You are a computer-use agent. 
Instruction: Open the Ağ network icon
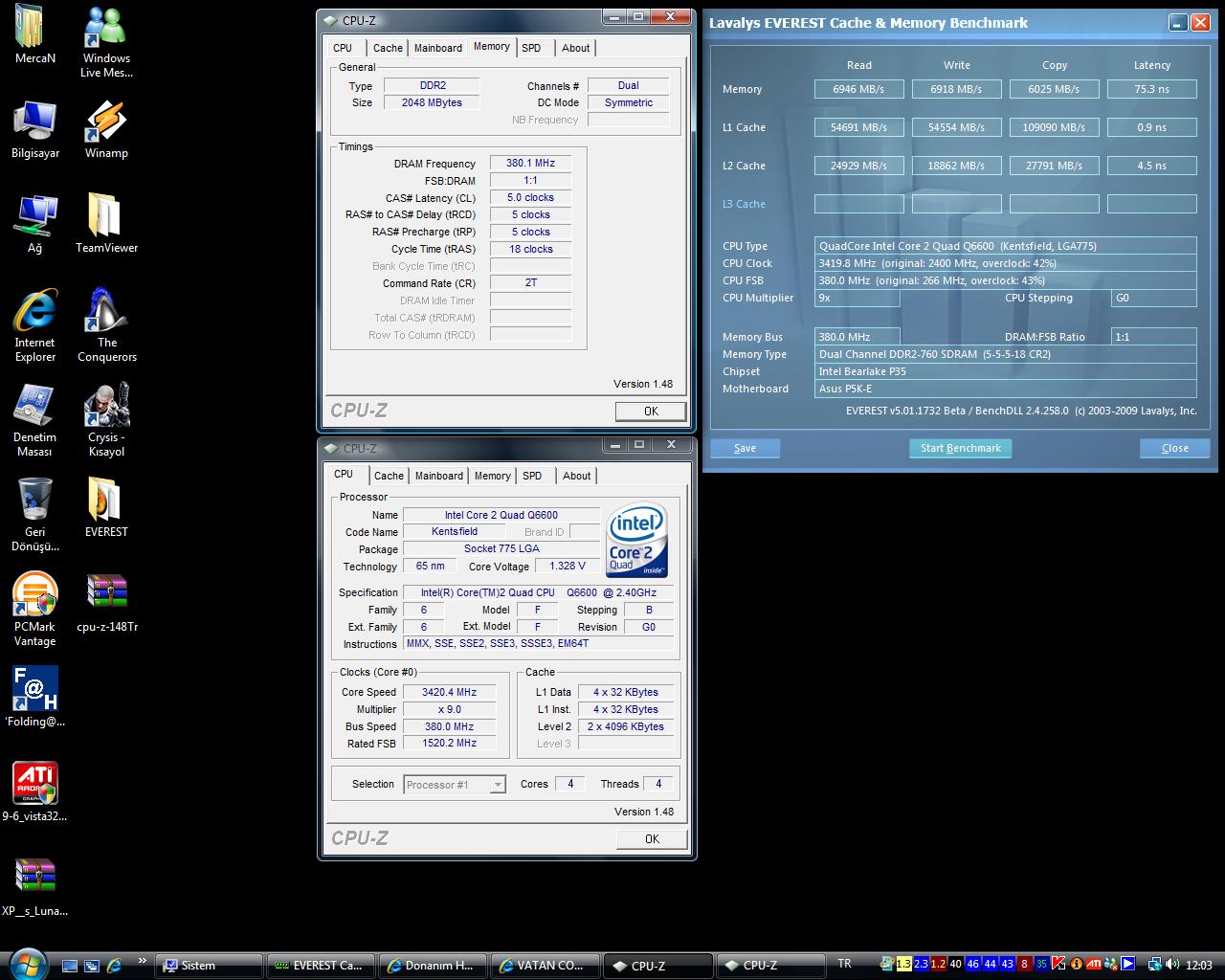tap(34, 225)
